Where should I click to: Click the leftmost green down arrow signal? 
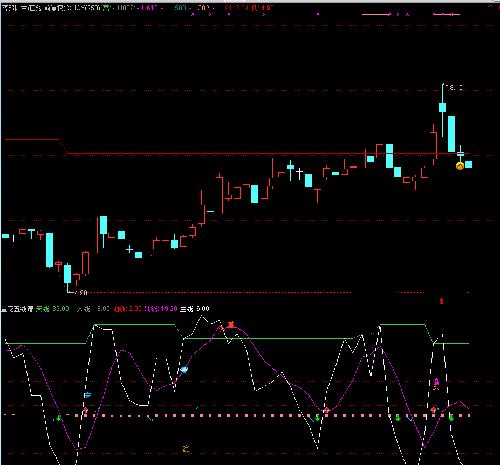[59, 418]
